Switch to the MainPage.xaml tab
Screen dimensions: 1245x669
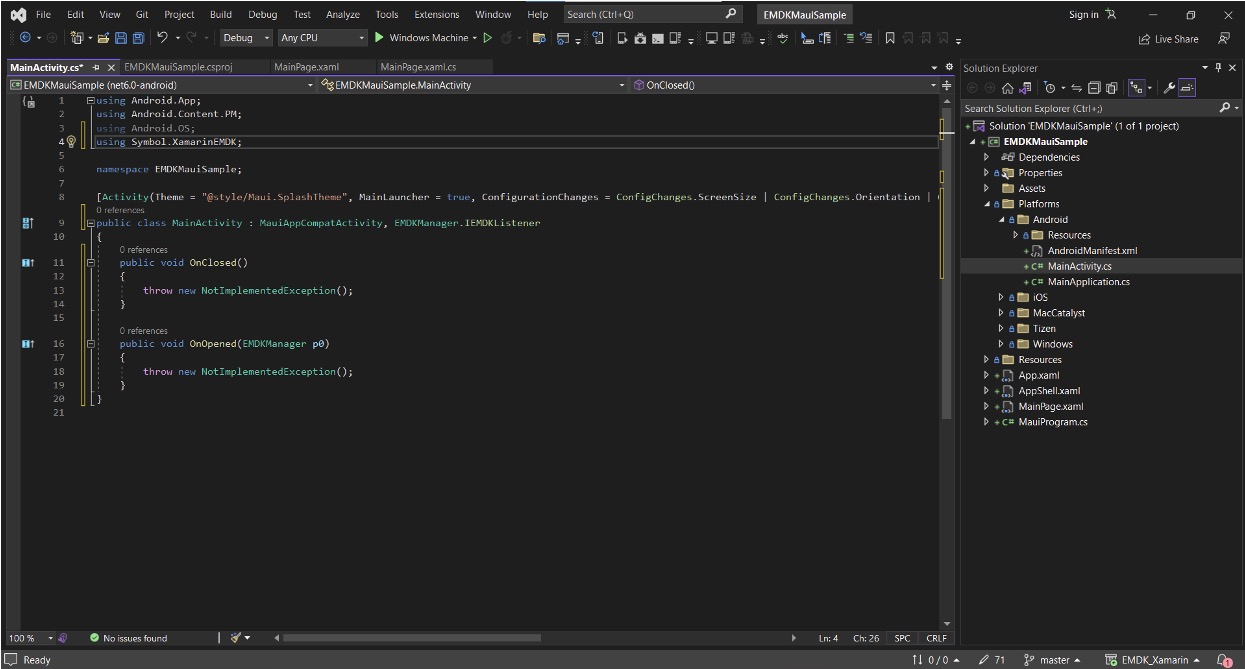(x=306, y=67)
